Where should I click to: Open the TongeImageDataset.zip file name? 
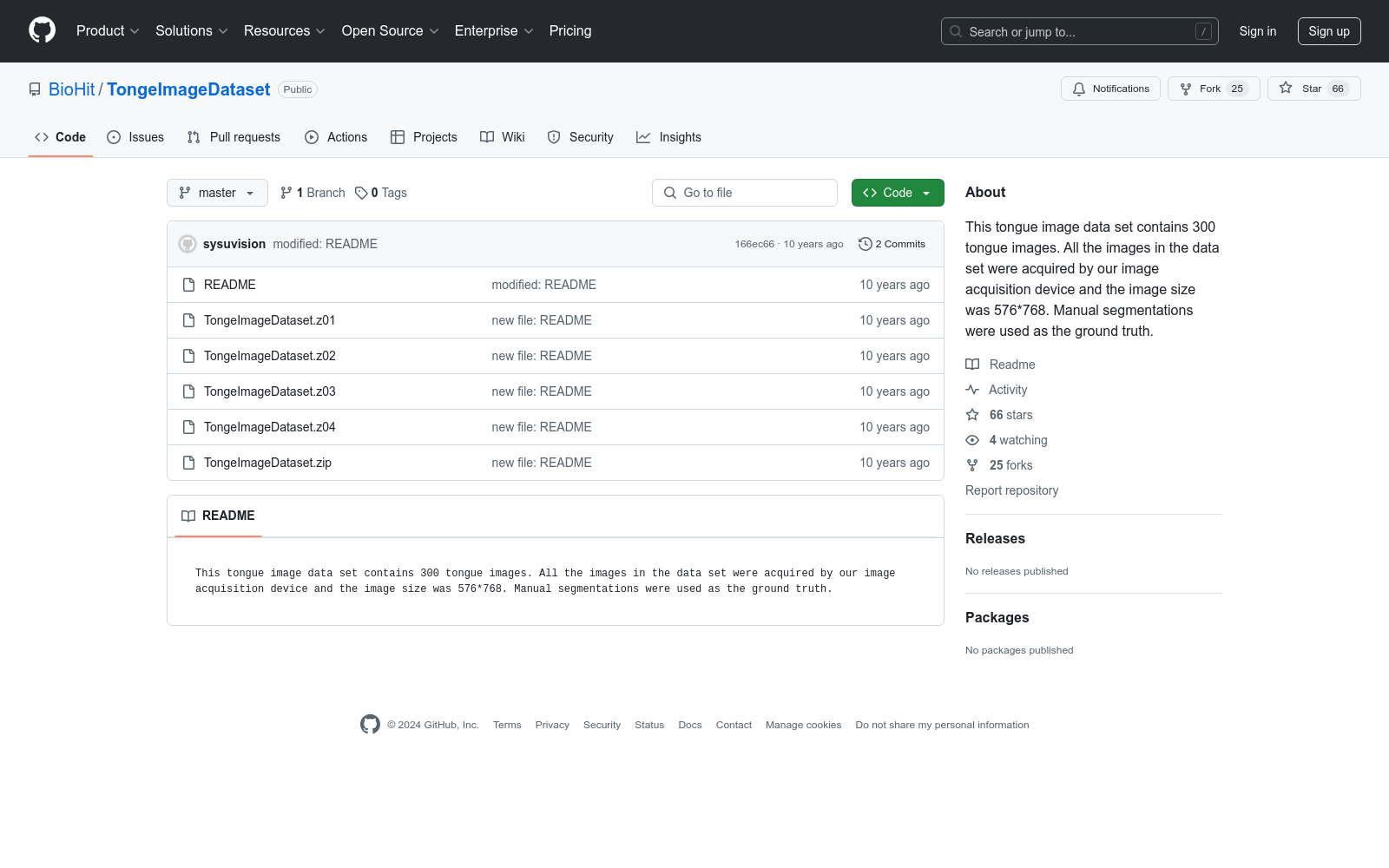tap(267, 463)
